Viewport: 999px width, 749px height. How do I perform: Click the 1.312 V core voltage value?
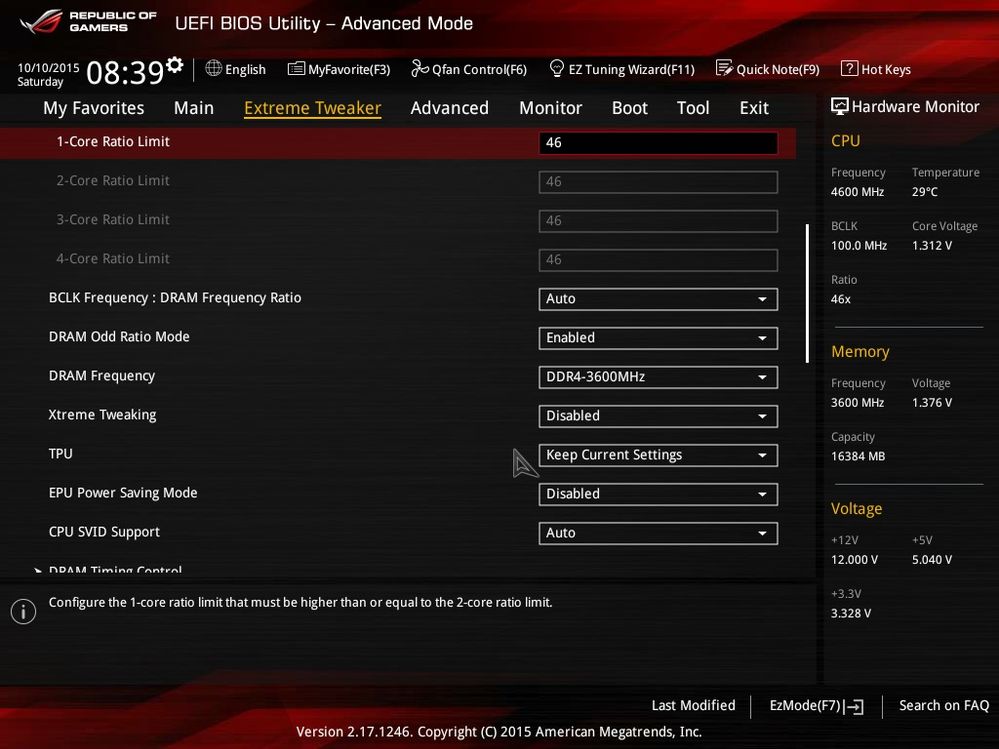931,246
